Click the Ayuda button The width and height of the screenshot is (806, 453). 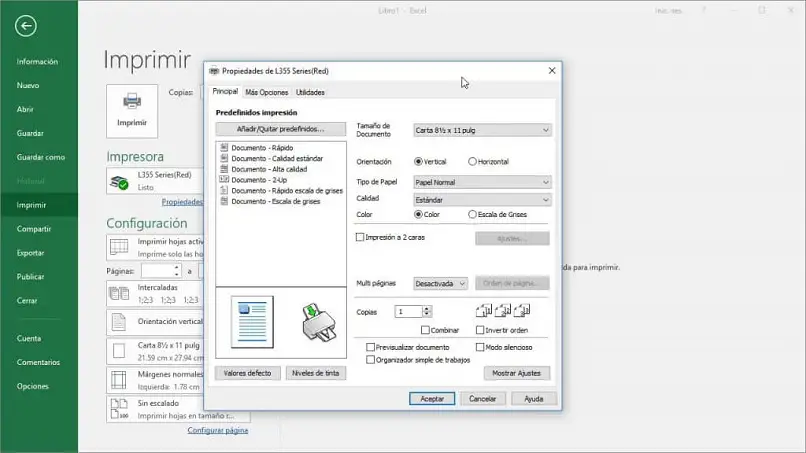coord(534,398)
